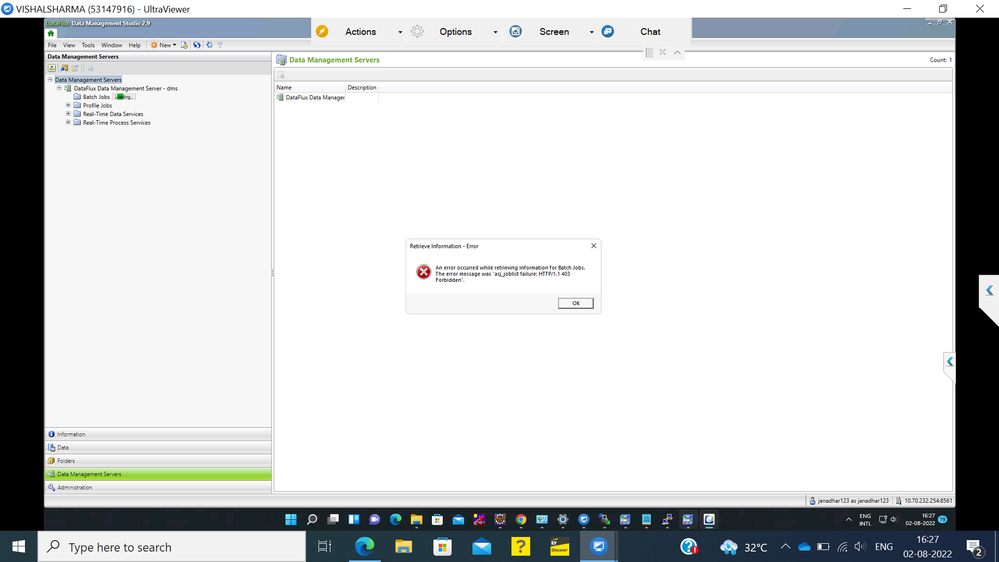
Task: Expand the UltraViewer right side panel arrow
Action: 989,291
